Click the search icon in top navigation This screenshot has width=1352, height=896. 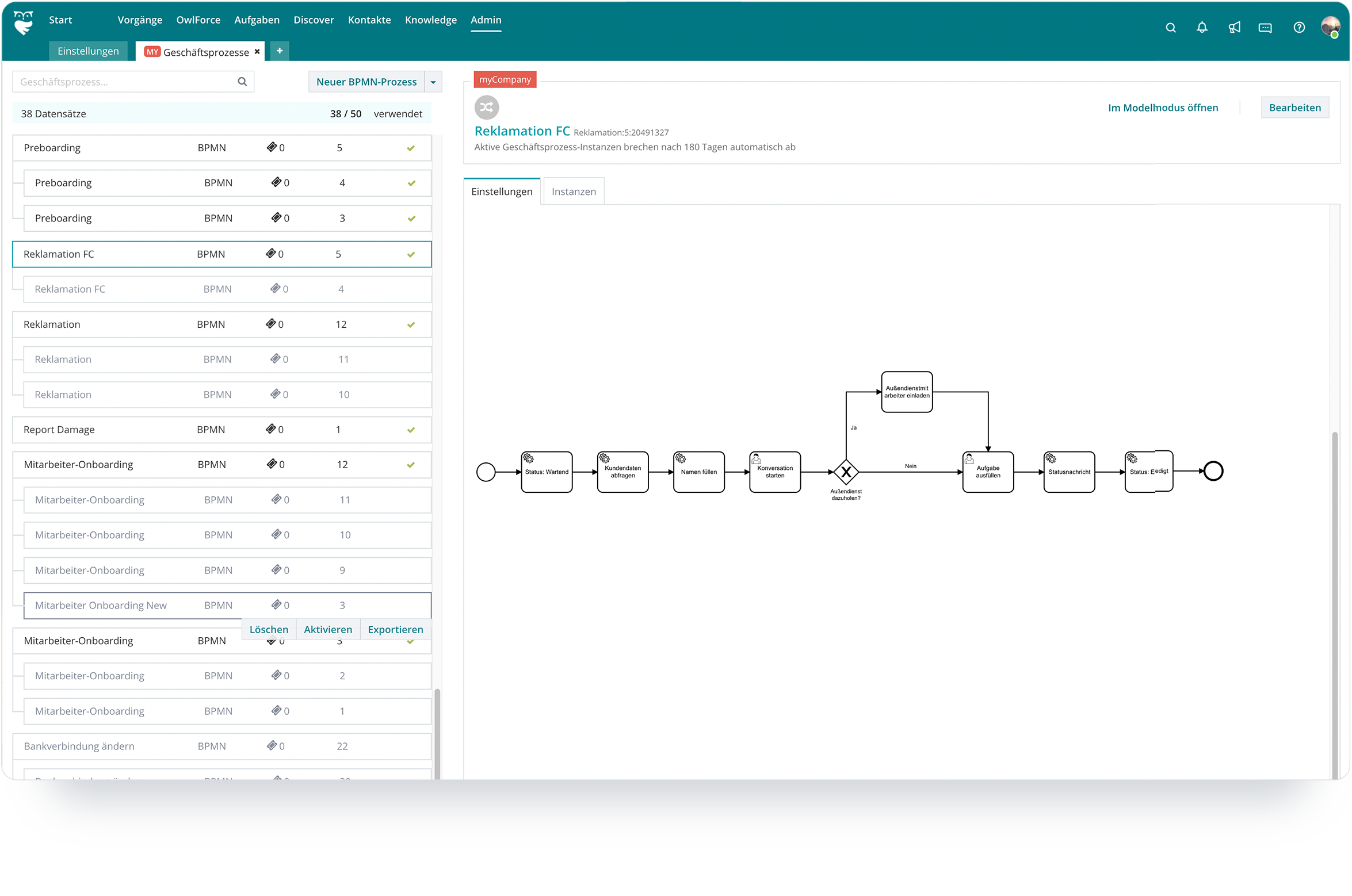coord(1170,25)
